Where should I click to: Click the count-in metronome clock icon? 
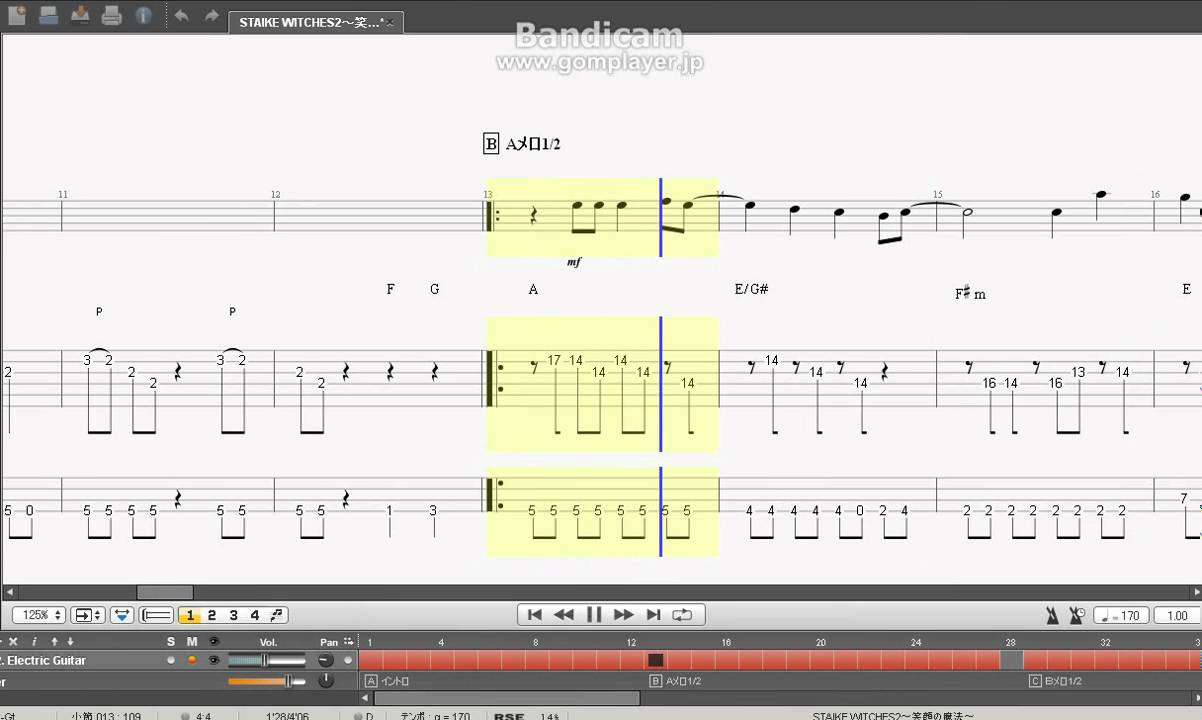click(x=1076, y=616)
